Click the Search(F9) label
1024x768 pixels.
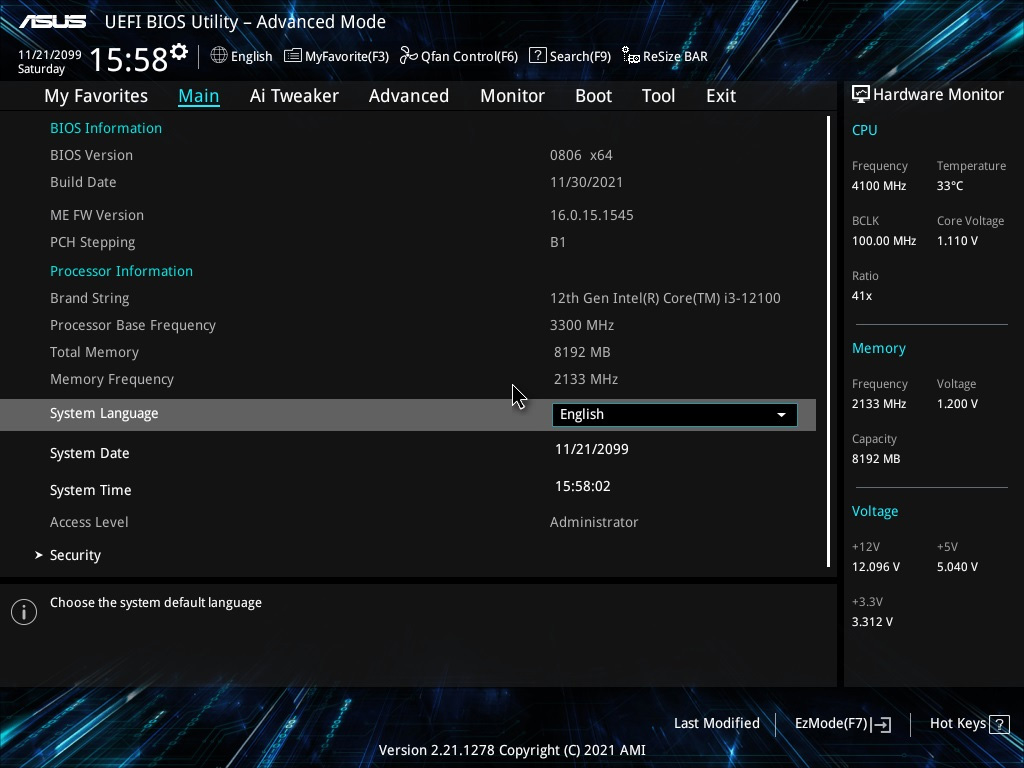click(x=580, y=56)
